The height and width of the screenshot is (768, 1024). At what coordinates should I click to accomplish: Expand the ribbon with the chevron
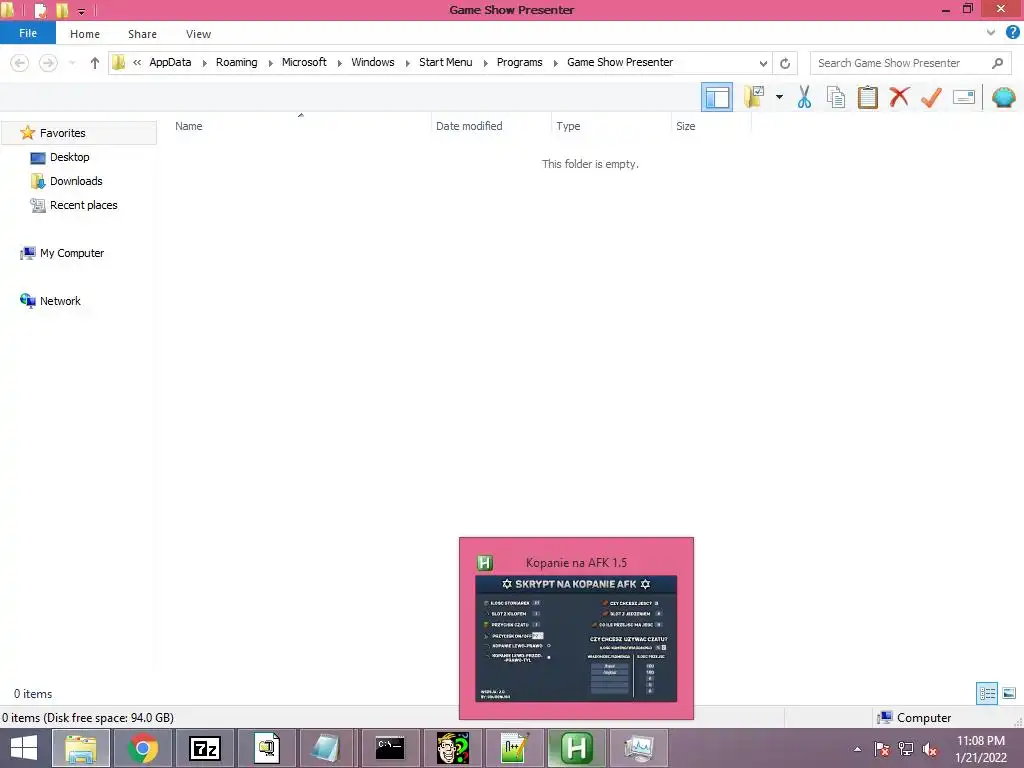tap(991, 33)
